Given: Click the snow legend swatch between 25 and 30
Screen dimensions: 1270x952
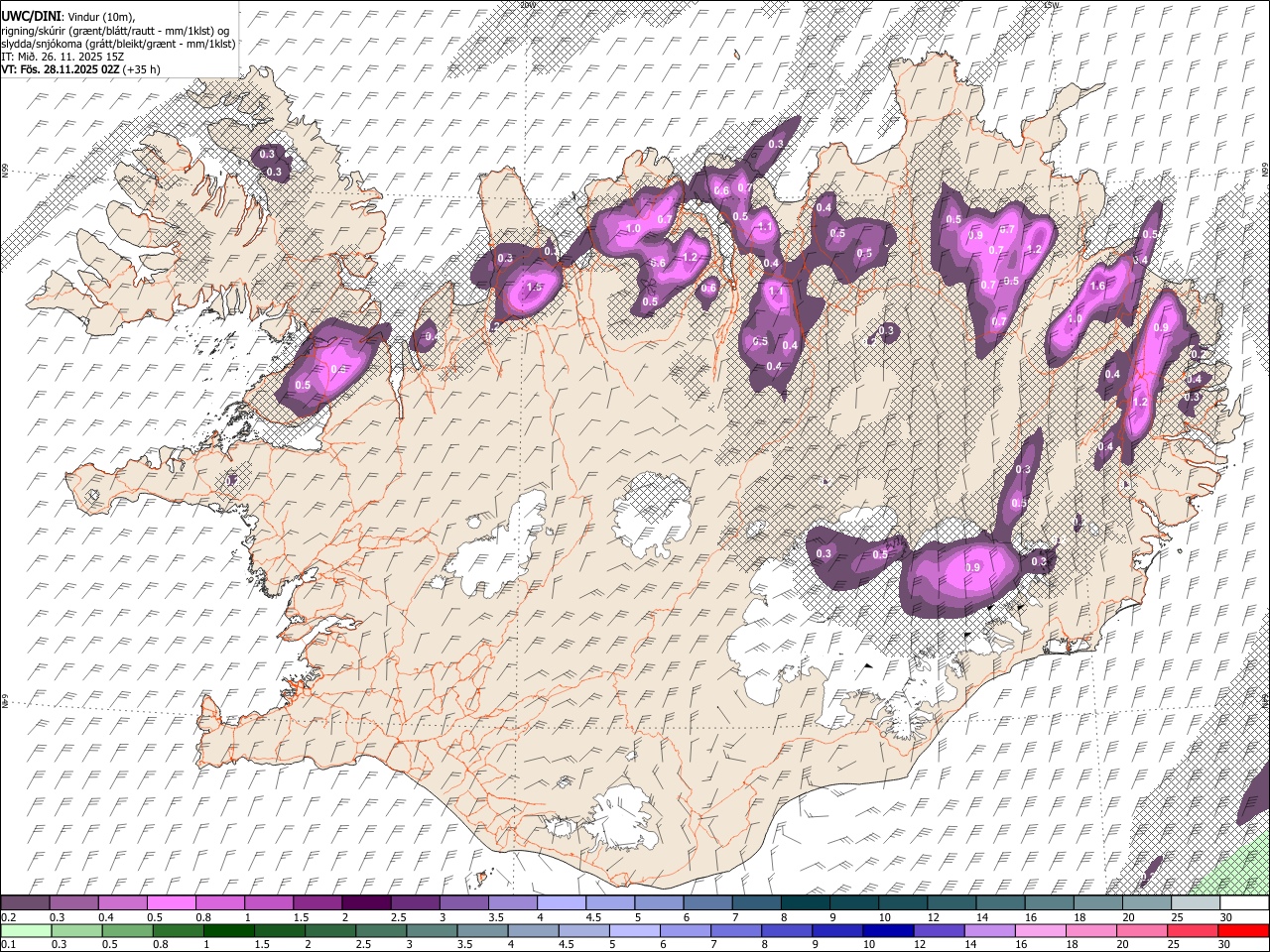Looking at the screenshot, I should 1196,903.
